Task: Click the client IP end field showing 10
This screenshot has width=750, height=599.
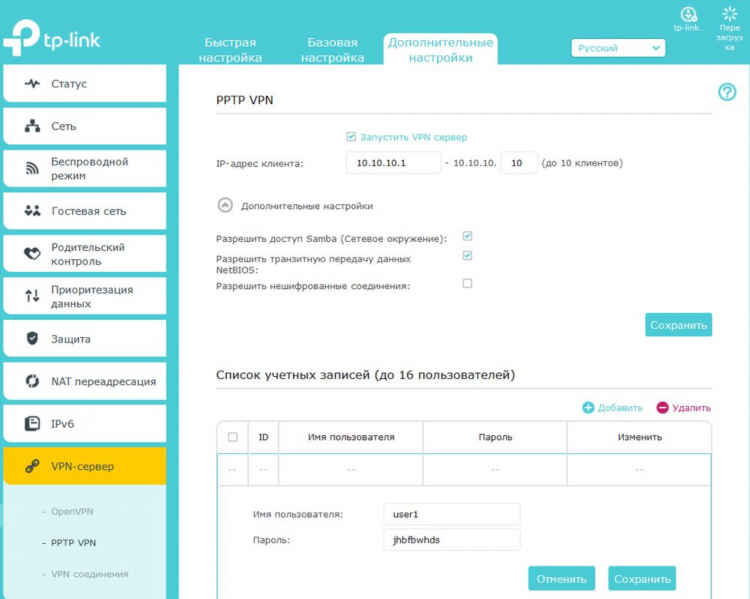Action: (x=519, y=163)
